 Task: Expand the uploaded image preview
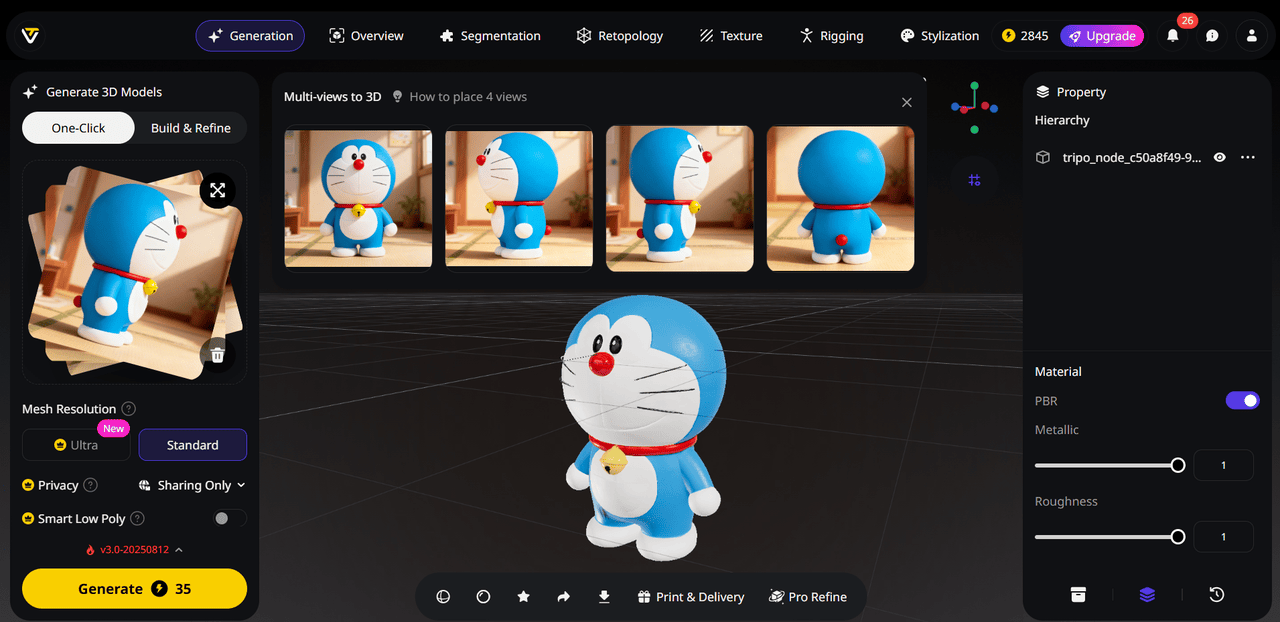point(217,190)
